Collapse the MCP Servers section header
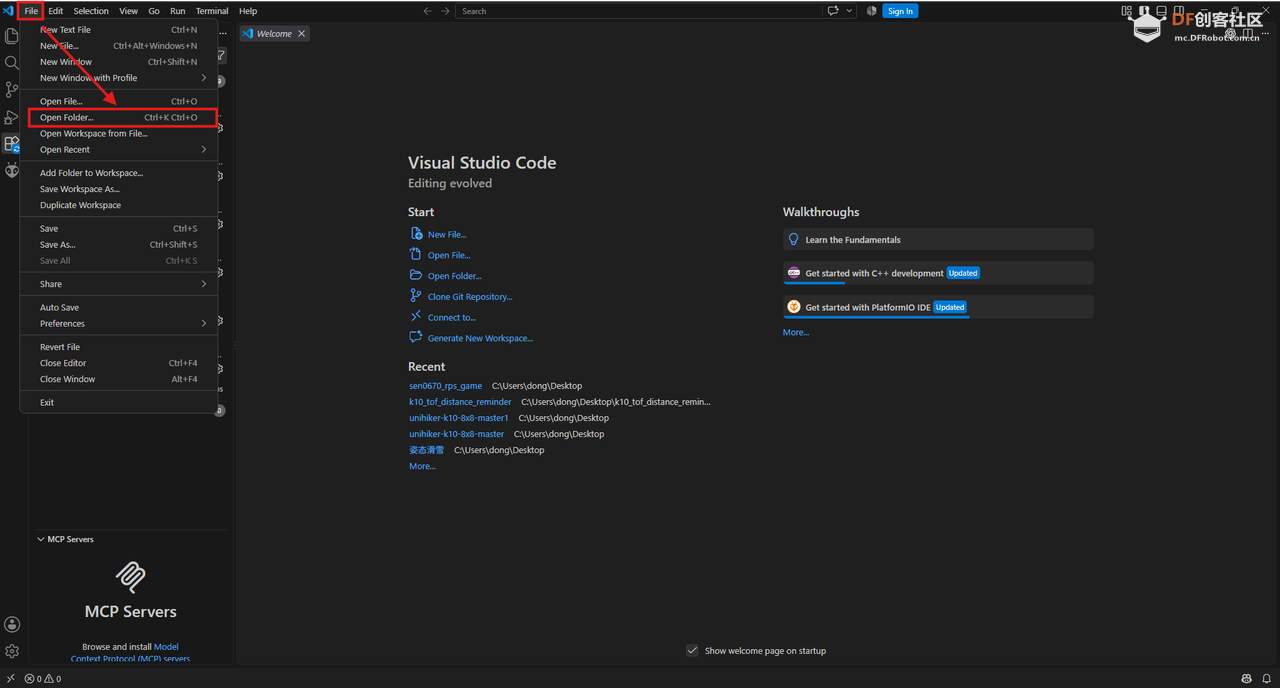Viewport: 1280px width, 688px height. point(131,539)
